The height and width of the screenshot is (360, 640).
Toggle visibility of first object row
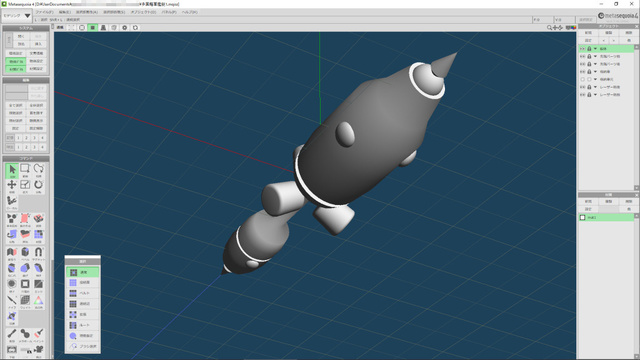coord(582,49)
